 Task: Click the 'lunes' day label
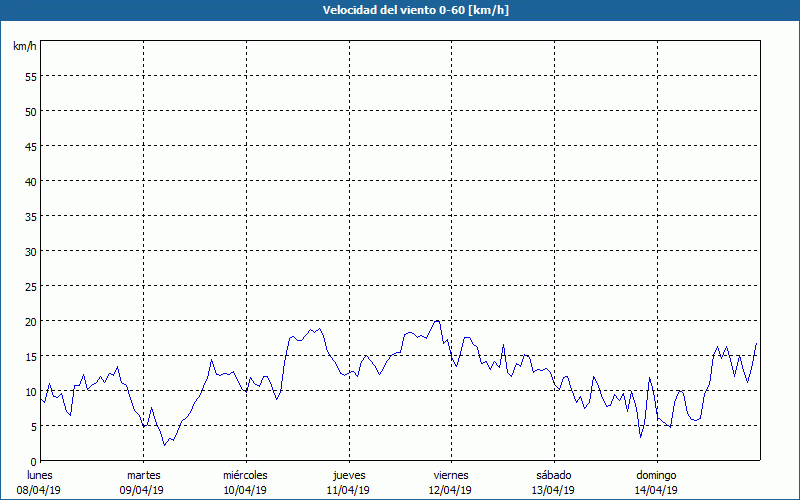pyautogui.click(x=40, y=475)
